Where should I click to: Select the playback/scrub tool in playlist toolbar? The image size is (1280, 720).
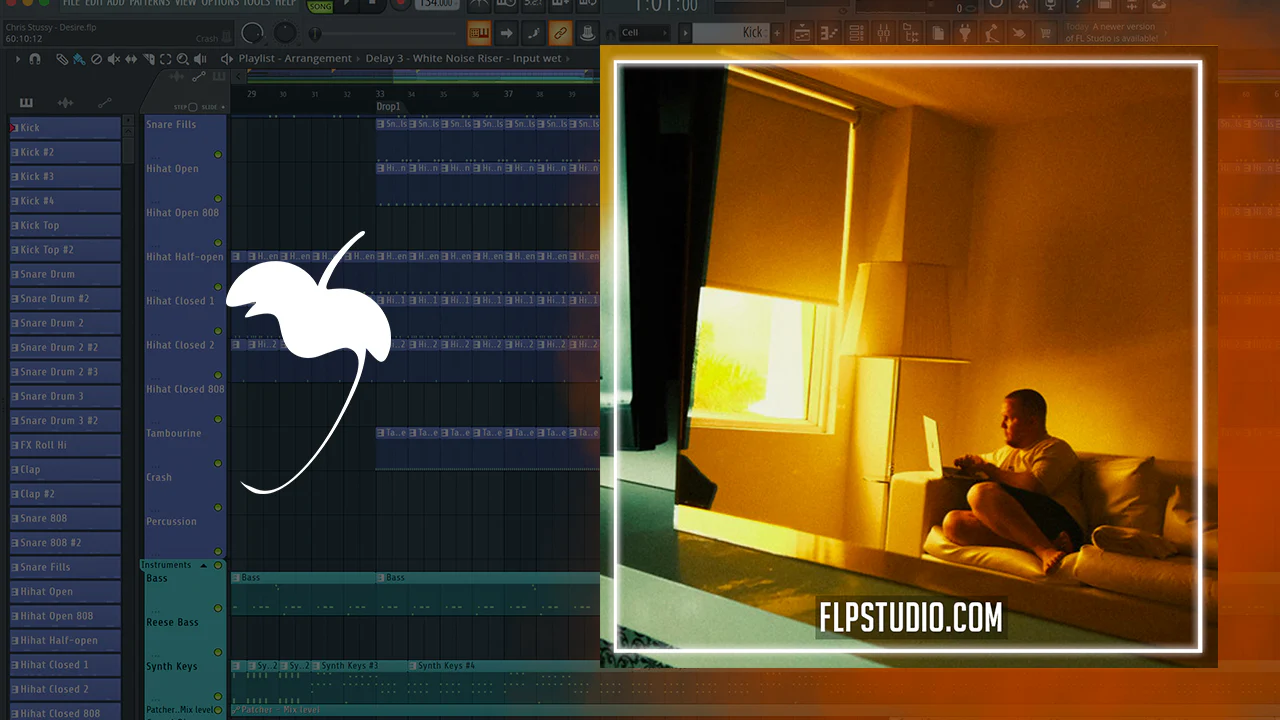point(200,59)
